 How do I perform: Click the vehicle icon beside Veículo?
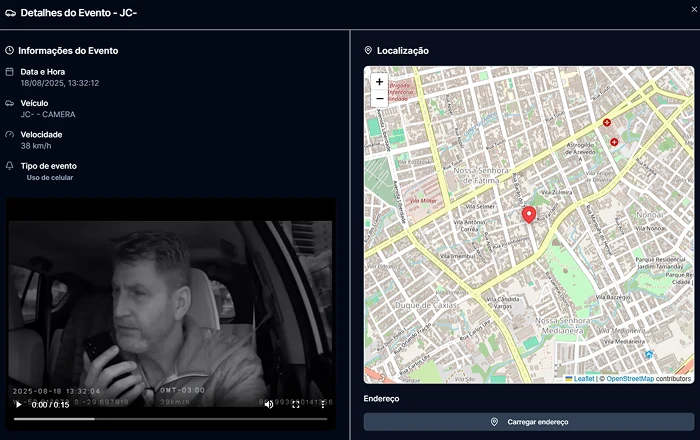[9, 103]
